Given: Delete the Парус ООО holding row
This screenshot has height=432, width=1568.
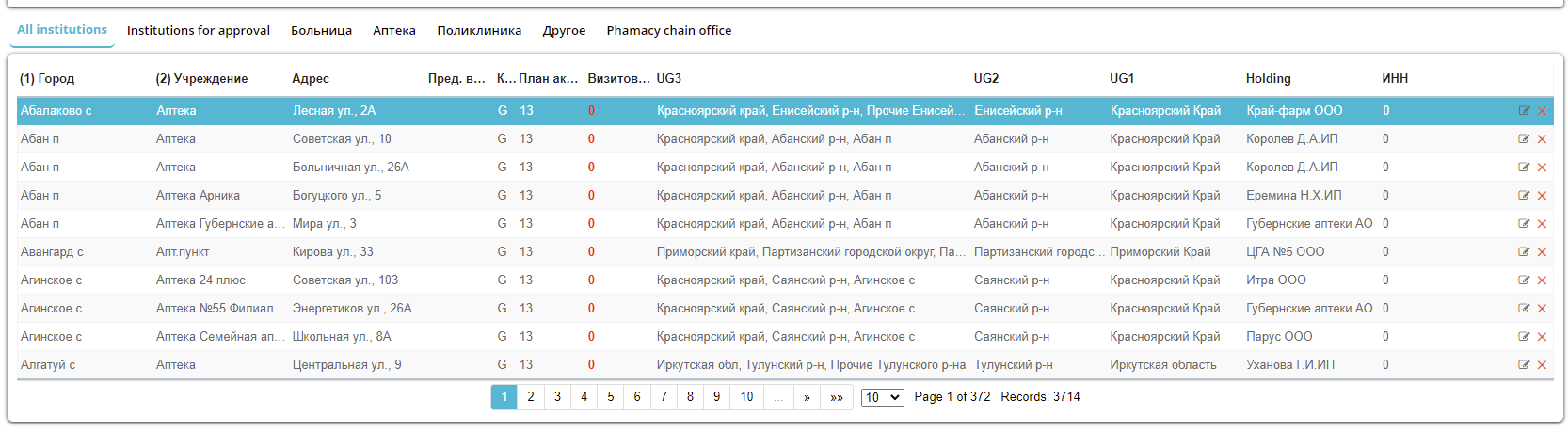Looking at the screenshot, I should tap(1542, 337).
